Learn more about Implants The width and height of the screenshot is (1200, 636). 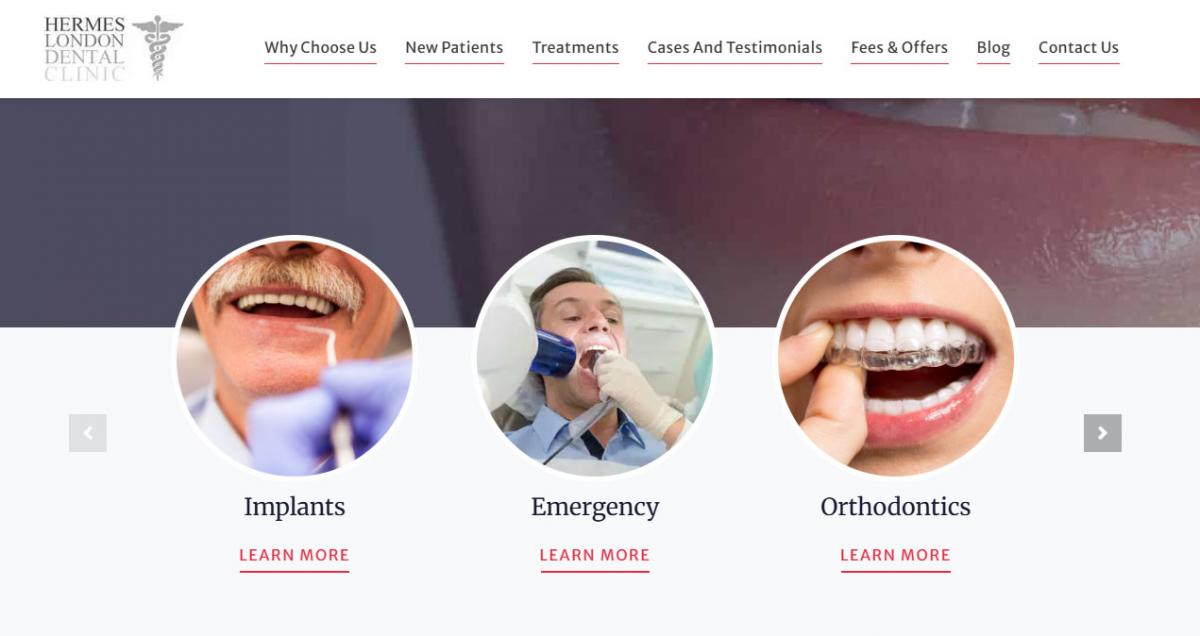coord(294,556)
